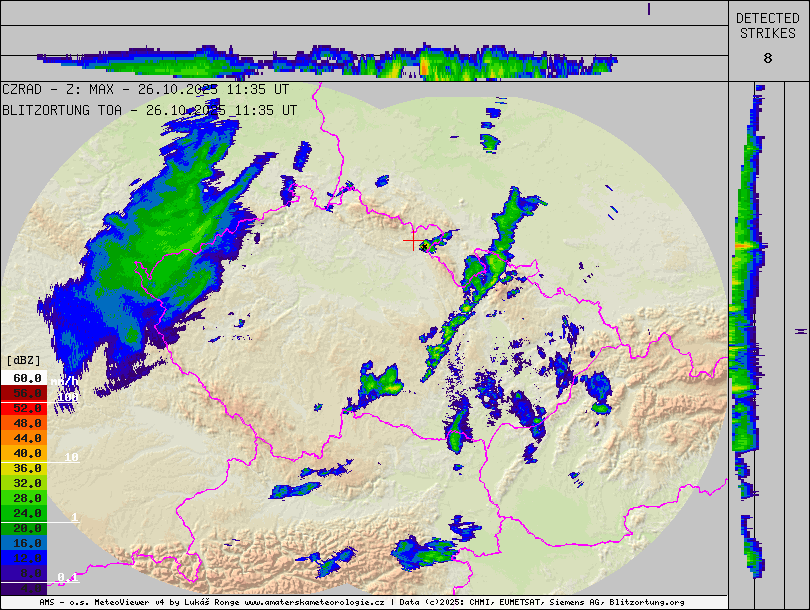Choose the 16.0 dBZ blue legend swatch
The width and height of the screenshot is (810, 610).
coord(25,543)
